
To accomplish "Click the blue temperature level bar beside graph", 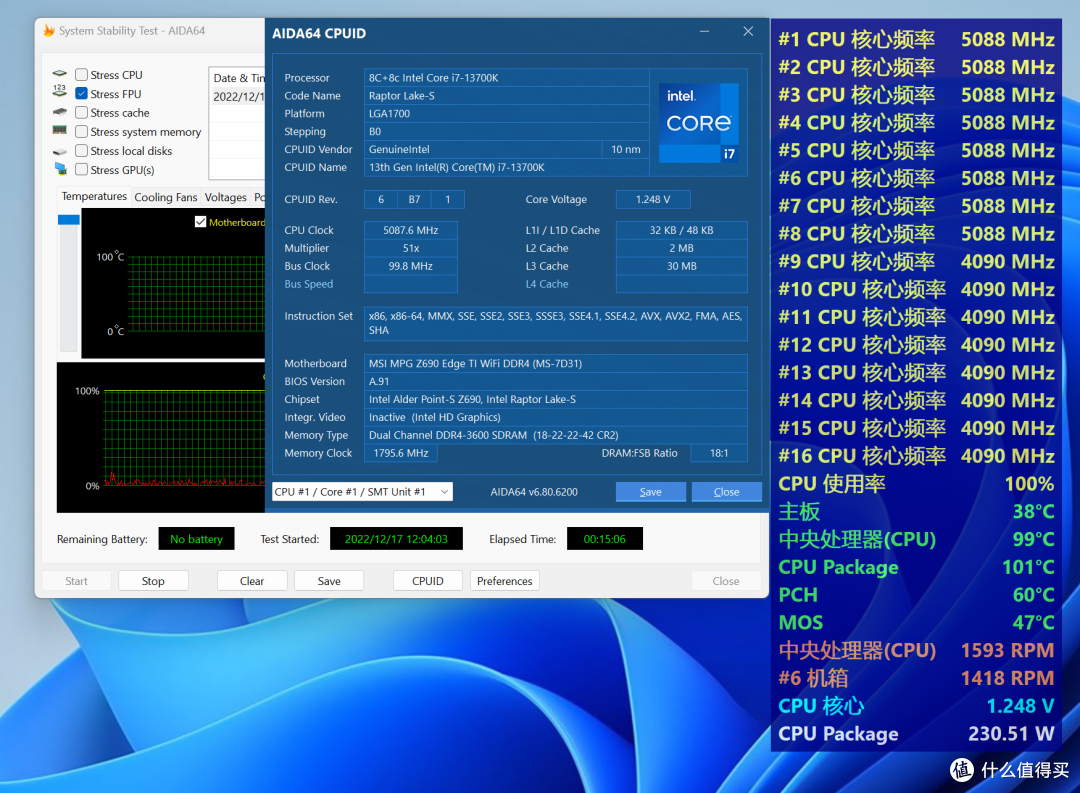I will tap(69, 220).
